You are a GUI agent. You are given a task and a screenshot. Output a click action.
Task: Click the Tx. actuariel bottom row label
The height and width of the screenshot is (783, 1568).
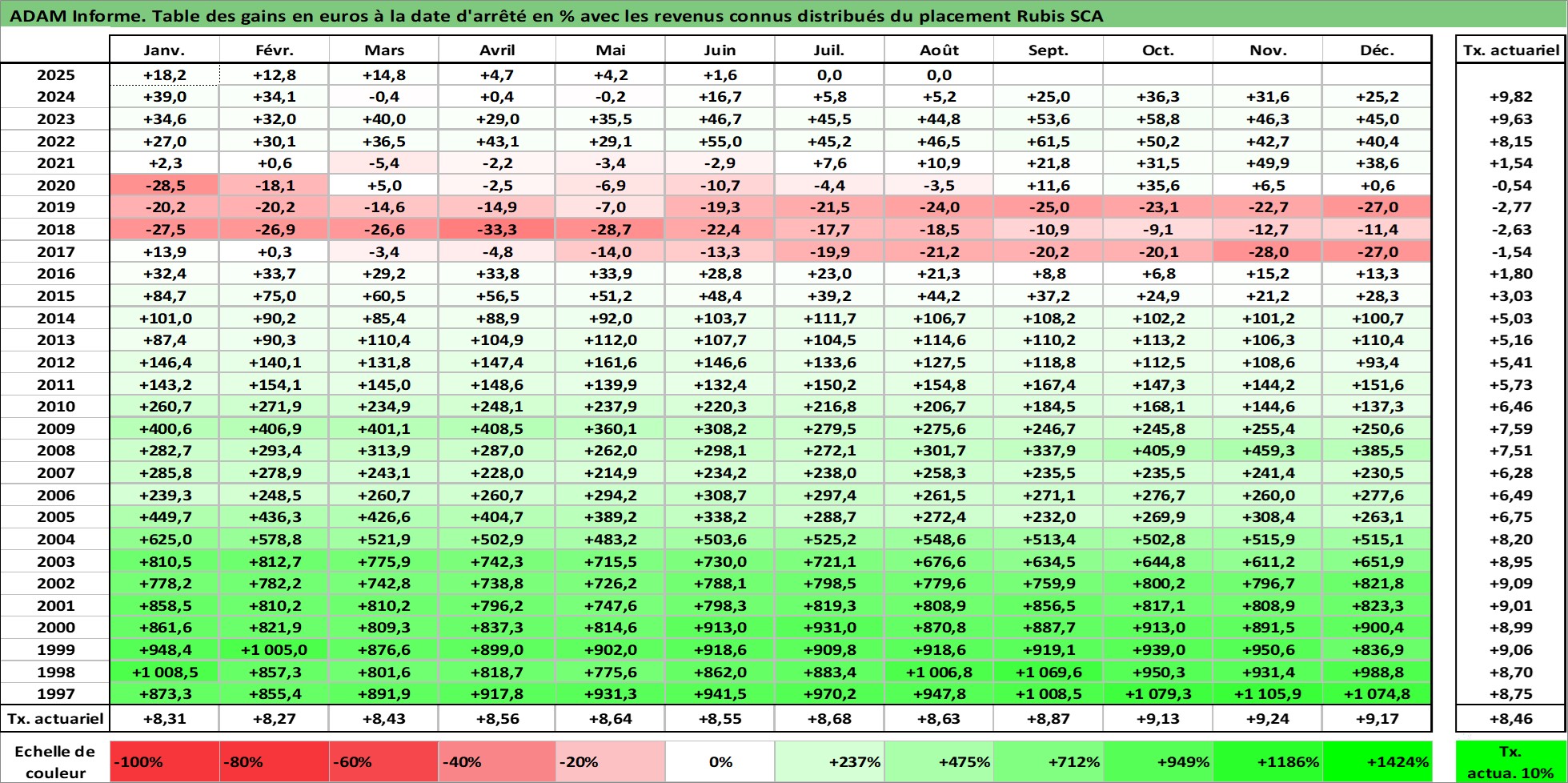(55, 719)
